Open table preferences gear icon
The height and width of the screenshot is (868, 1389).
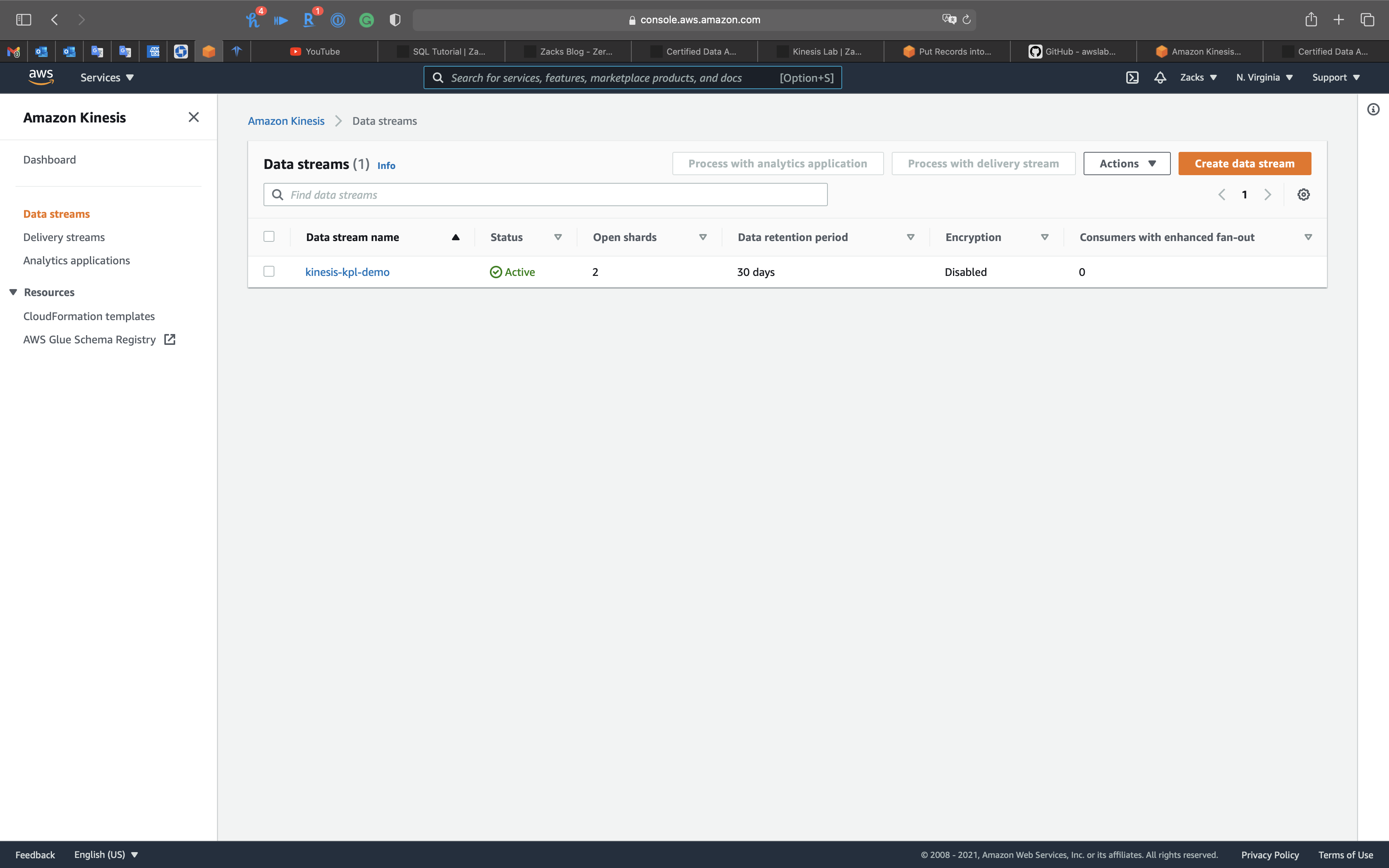coord(1303,195)
